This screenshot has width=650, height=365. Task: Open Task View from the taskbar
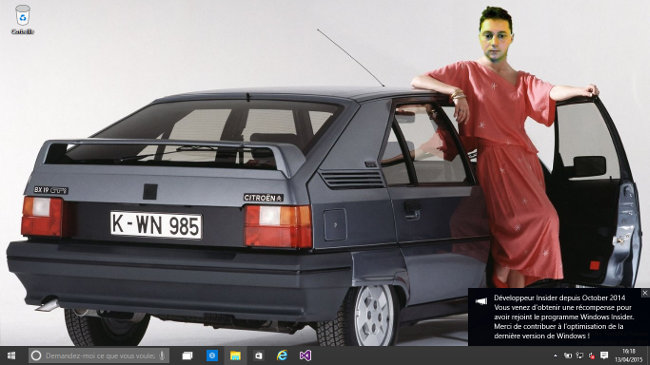tap(187, 356)
